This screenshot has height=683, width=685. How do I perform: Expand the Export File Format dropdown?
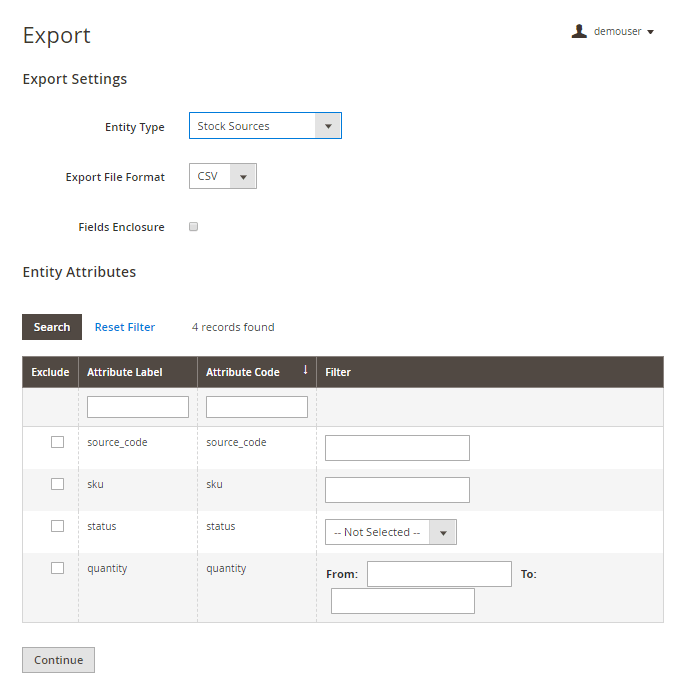pos(223,176)
